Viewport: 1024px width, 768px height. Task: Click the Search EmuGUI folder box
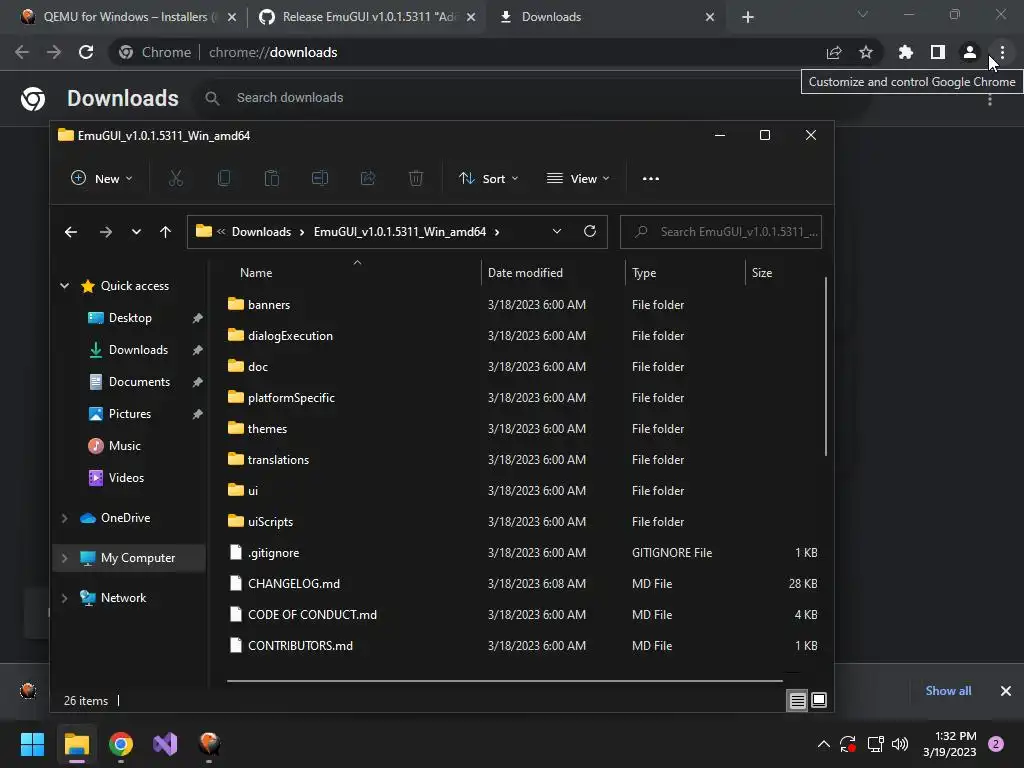[721, 232]
